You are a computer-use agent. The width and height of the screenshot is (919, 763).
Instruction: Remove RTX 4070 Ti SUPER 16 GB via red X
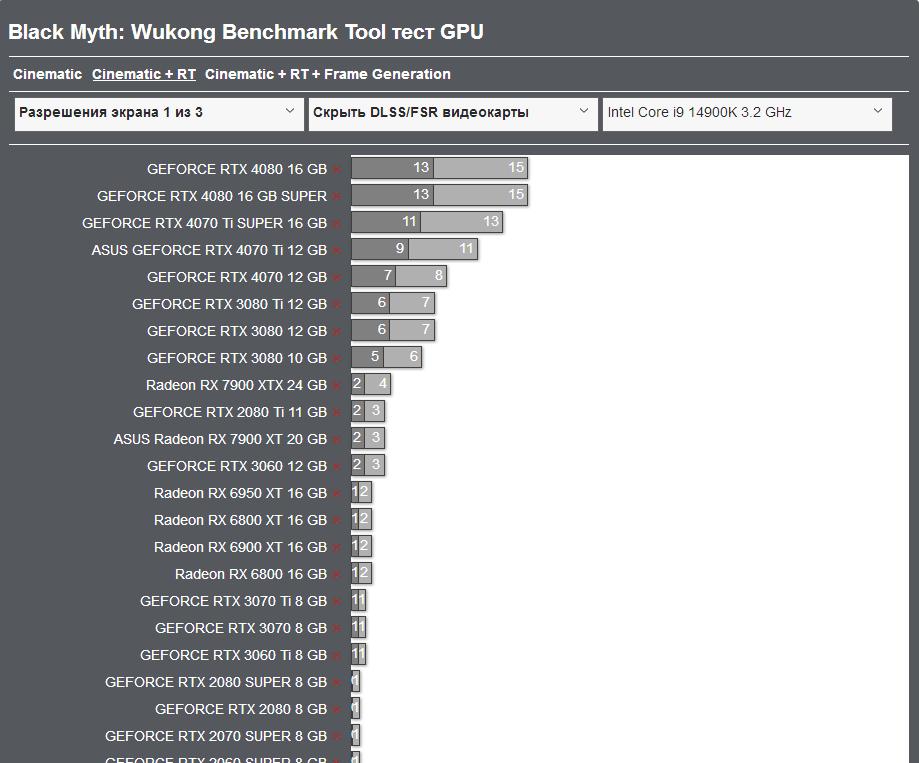click(x=336, y=223)
